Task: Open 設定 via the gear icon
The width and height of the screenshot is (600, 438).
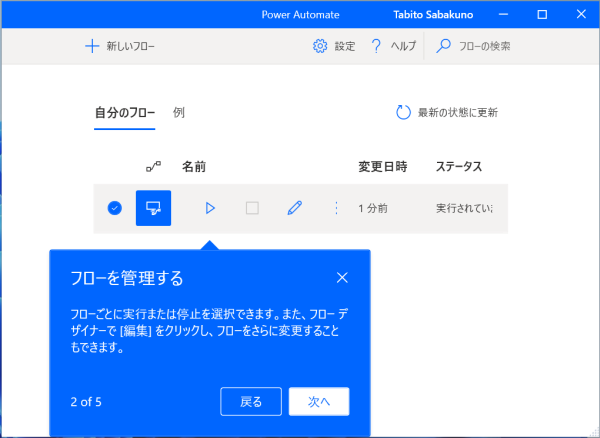Action: [320, 46]
